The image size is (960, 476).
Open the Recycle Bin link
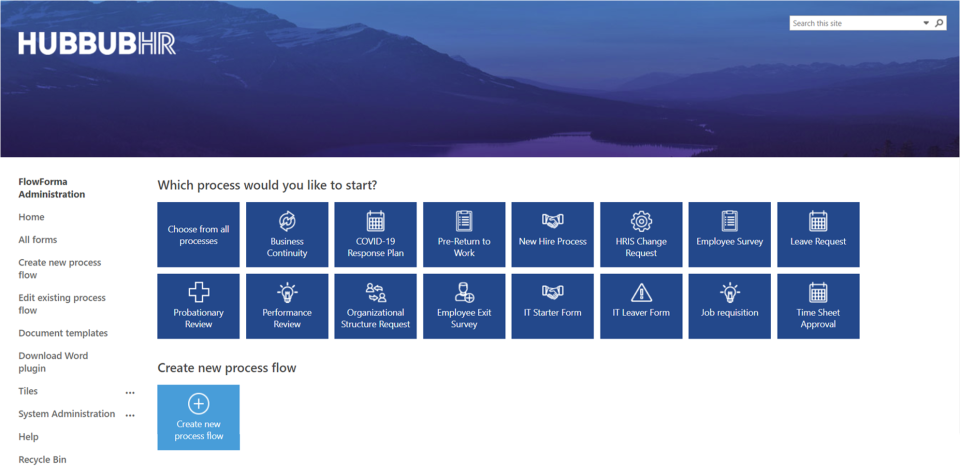pyautogui.click(x=42, y=459)
